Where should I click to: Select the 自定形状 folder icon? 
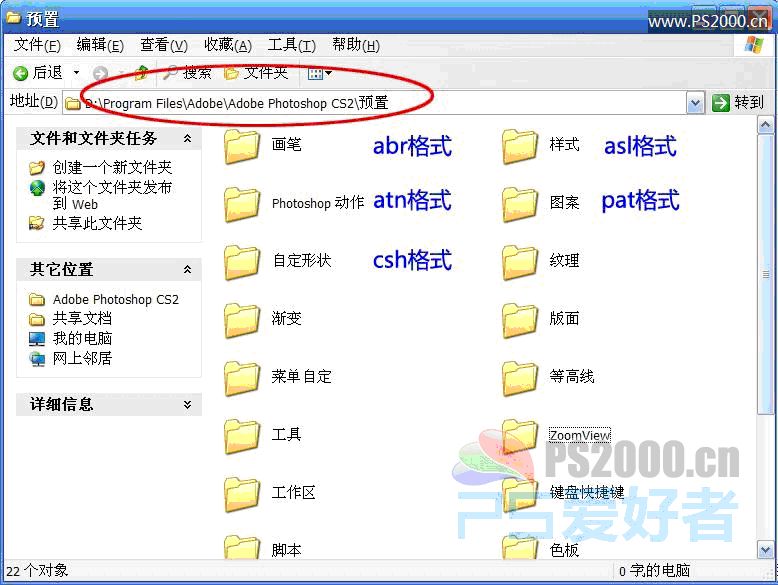pyautogui.click(x=242, y=262)
